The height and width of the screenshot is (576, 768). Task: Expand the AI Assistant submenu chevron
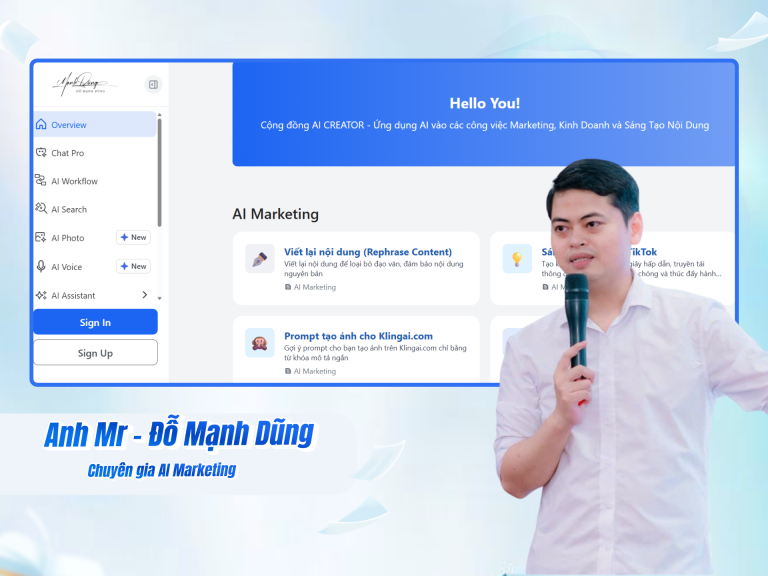pyautogui.click(x=144, y=295)
